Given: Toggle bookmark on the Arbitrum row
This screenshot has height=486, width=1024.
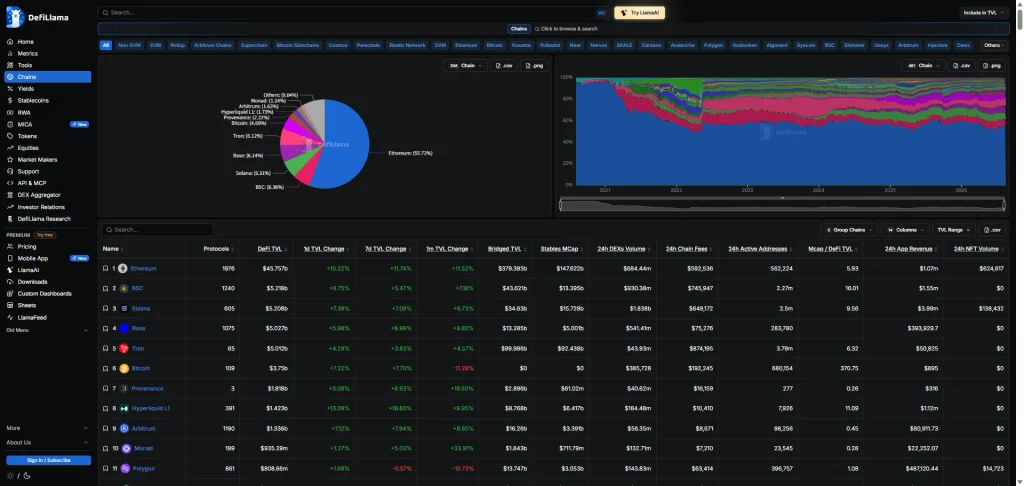Looking at the screenshot, I should [105, 429].
